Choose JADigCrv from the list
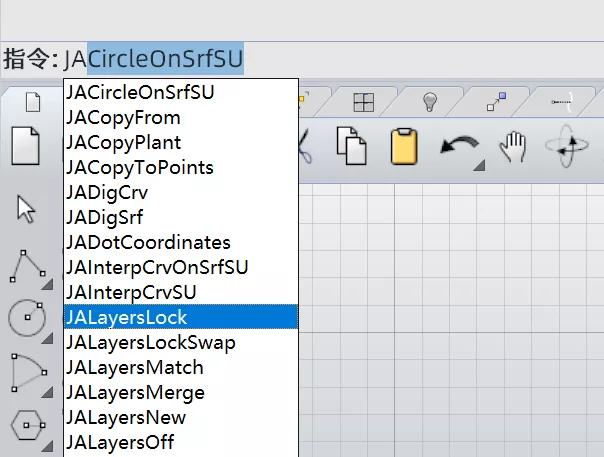The width and height of the screenshot is (604, 457). [x=181, y=192]
